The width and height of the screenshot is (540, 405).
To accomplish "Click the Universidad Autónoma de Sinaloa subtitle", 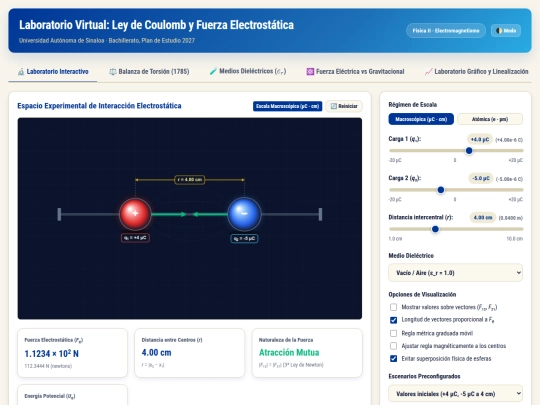I will [107, 41].
